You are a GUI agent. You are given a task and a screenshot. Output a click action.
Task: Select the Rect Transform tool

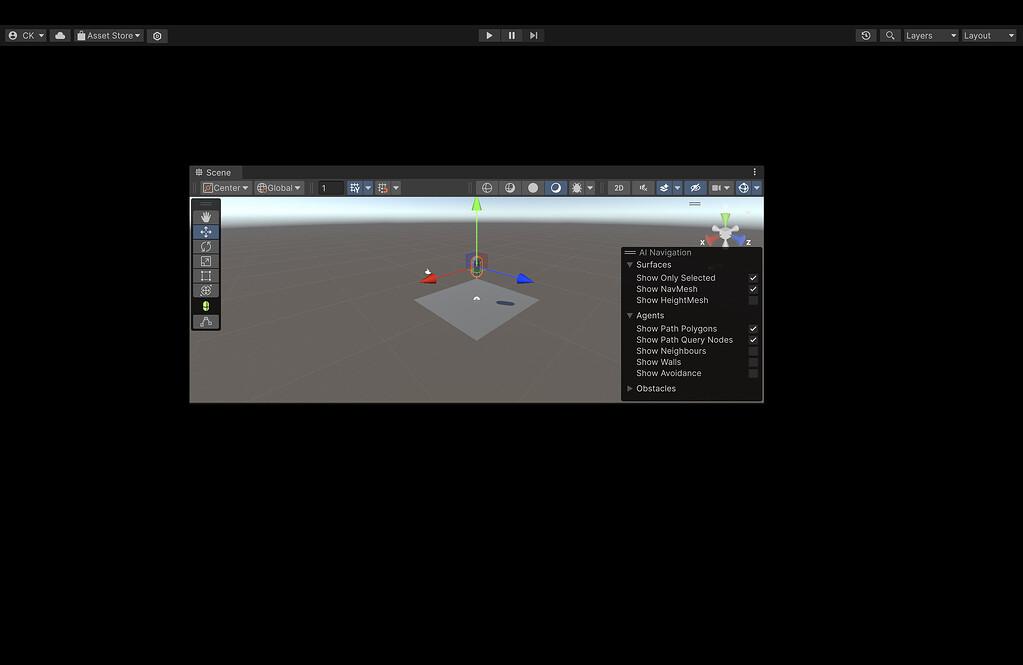click(x=206, y=275)
